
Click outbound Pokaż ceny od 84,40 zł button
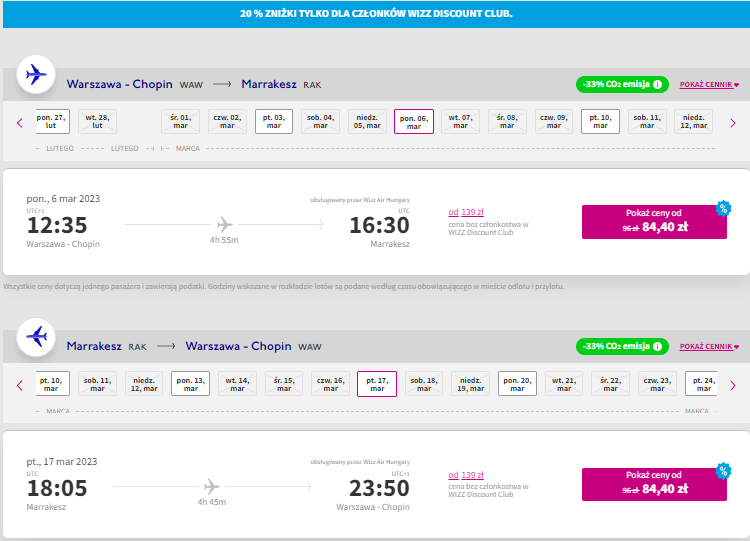[654, 222]
